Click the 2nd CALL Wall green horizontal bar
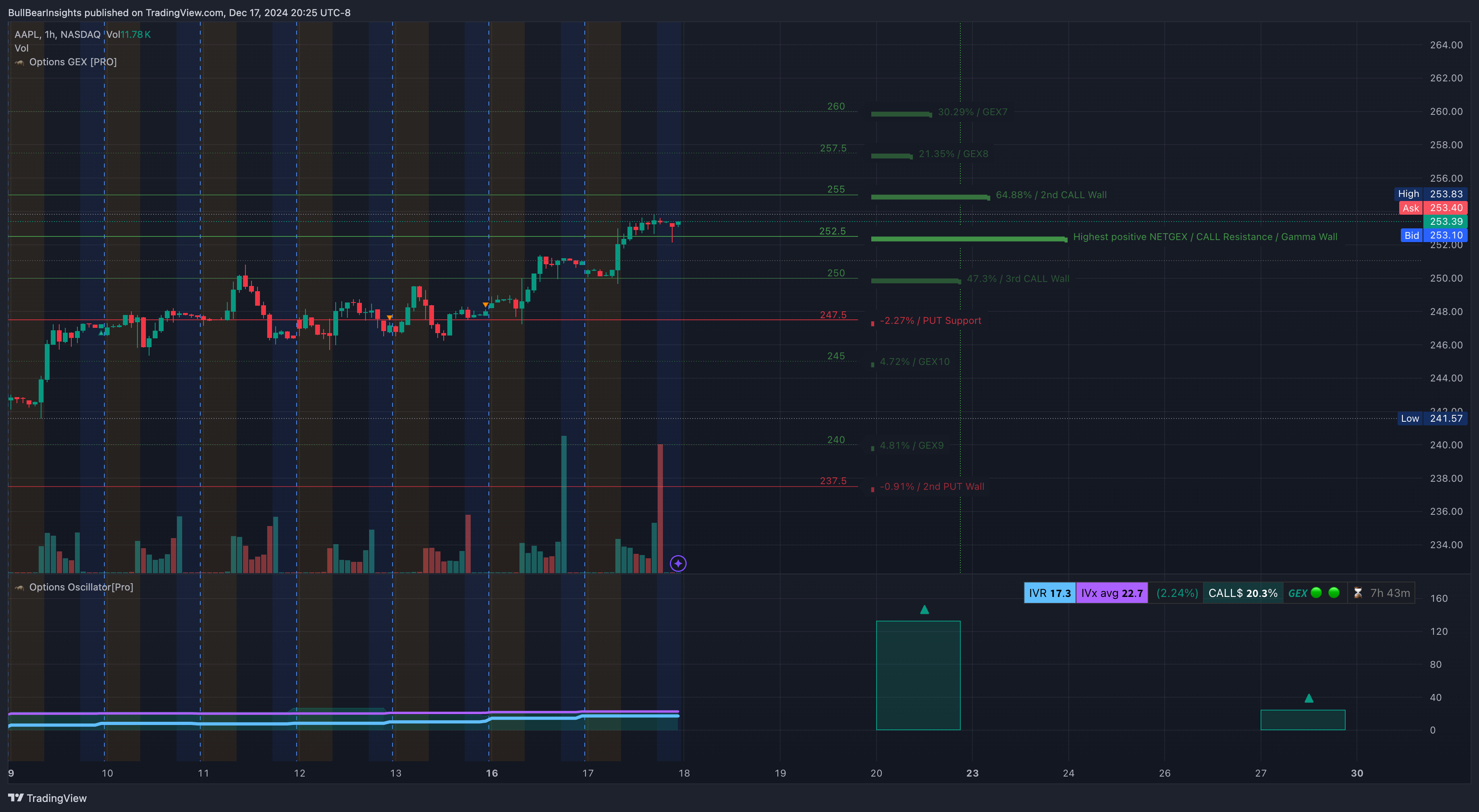 930,197
